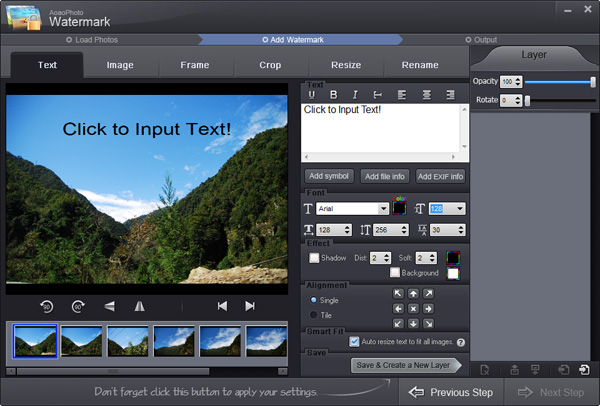
Task: Toggle underline text formatting
Action: point(312,95)
